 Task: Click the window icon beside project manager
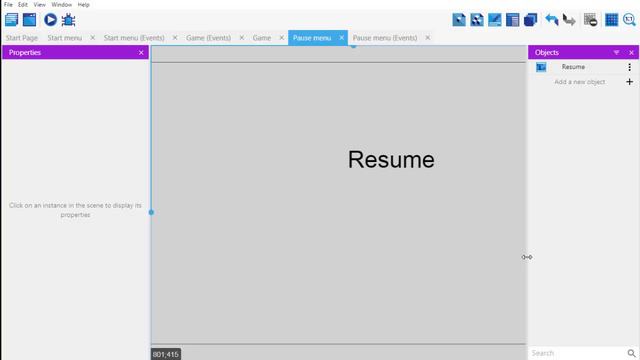[29, 20]
